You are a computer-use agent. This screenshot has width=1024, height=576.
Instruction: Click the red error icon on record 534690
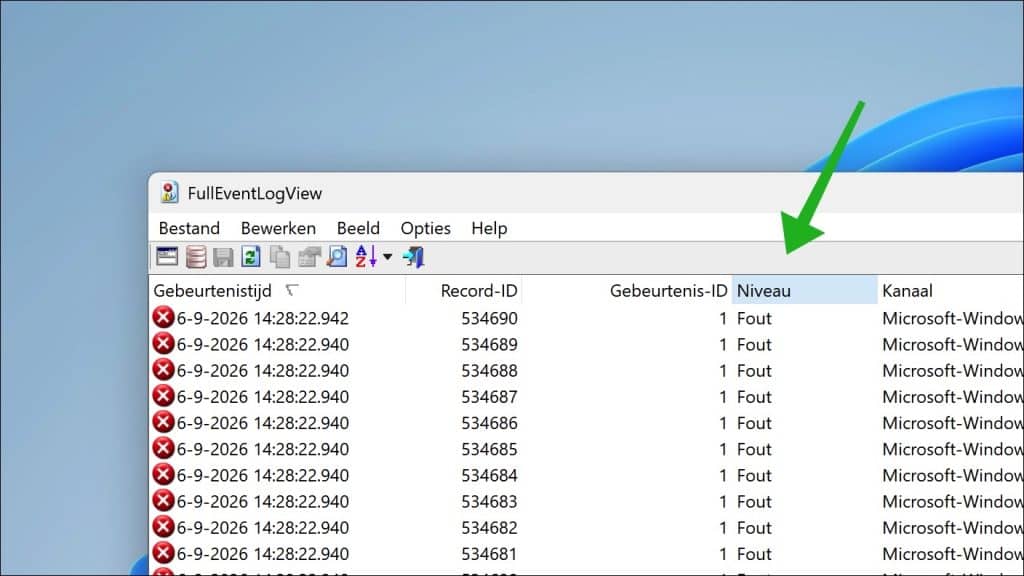click(x=163, y=317)
